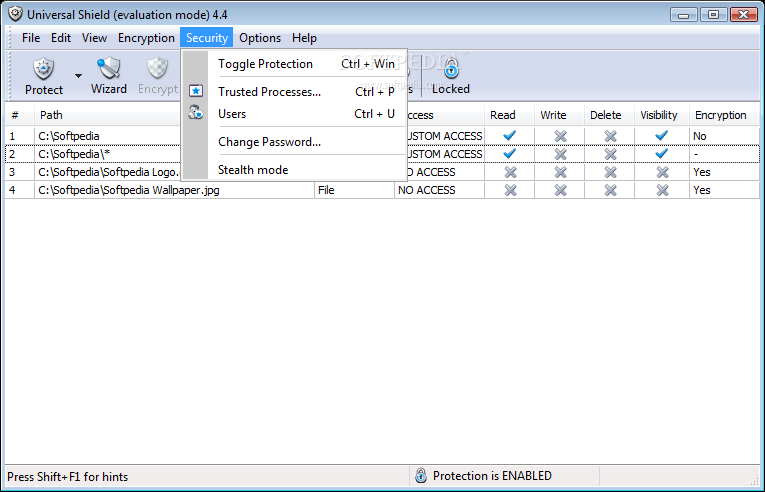Select the C:\Softpedia\* path row
765x492 pixels.
click(x=74, y=154)
